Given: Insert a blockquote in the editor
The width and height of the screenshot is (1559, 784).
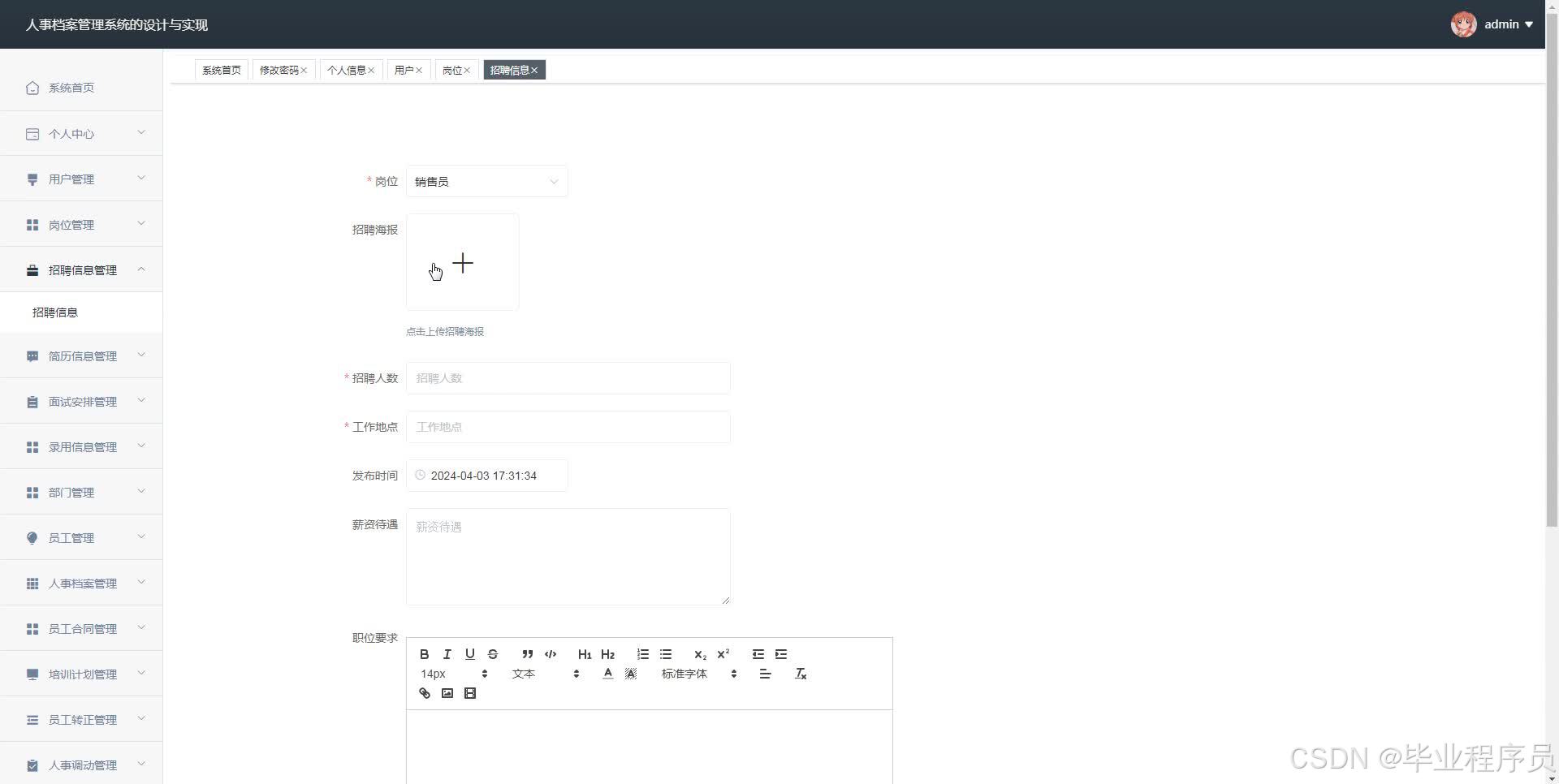Looking at the screenshot, I should (528, 654).
